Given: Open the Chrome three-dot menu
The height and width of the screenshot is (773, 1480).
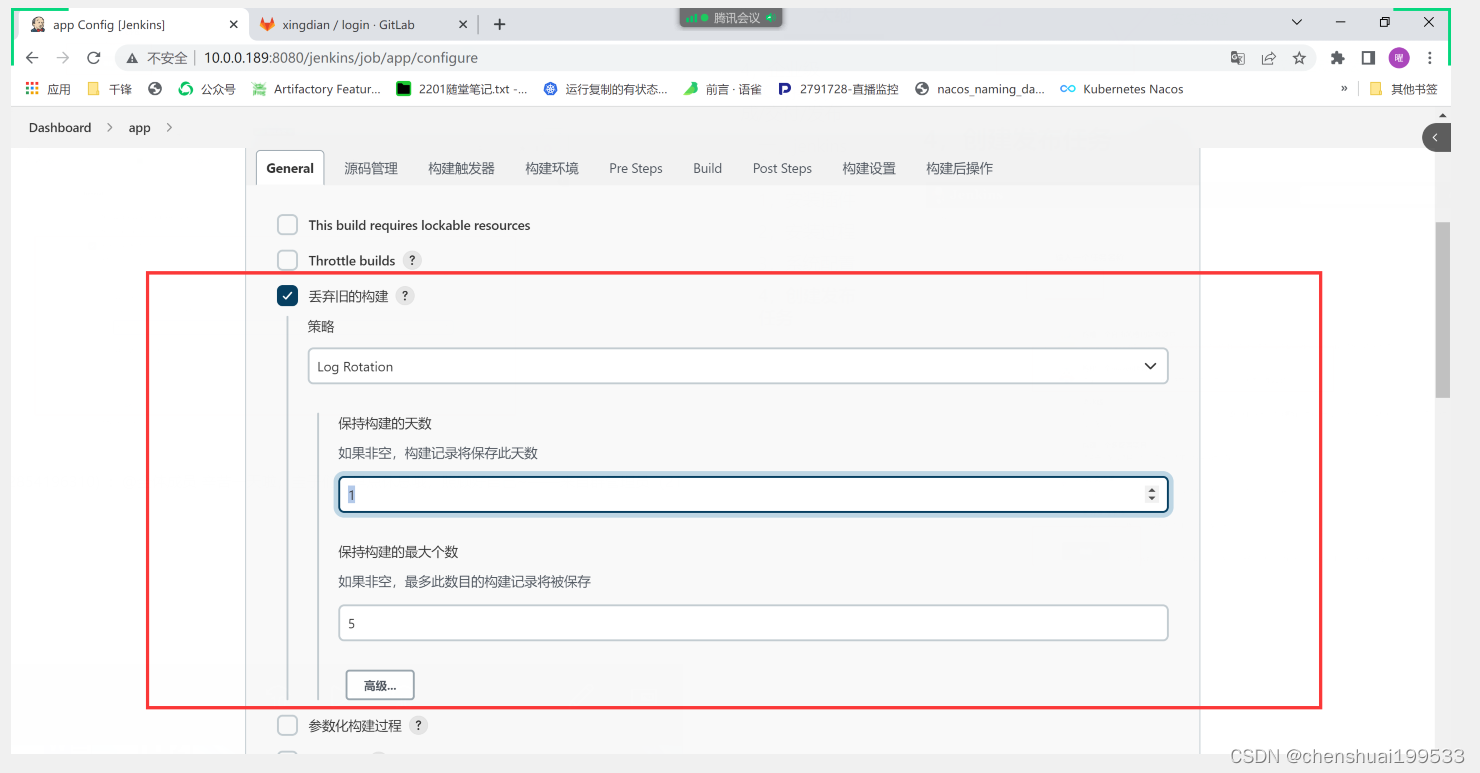Looking at the screenshot, I should [x=1430, y=58].
